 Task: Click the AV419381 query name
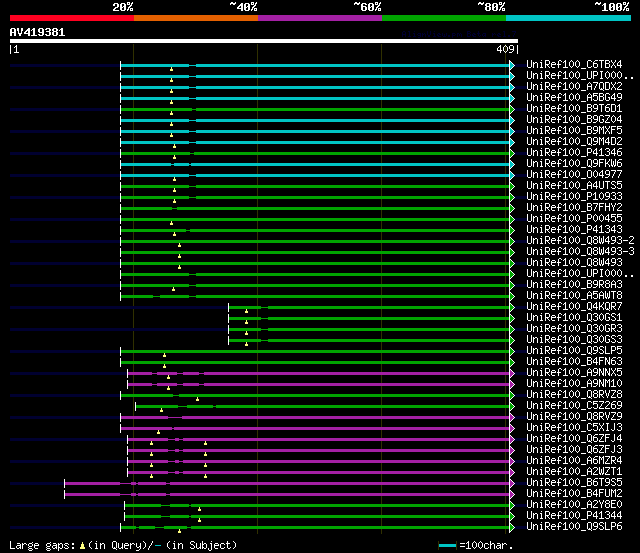click(x=37, y=32)
